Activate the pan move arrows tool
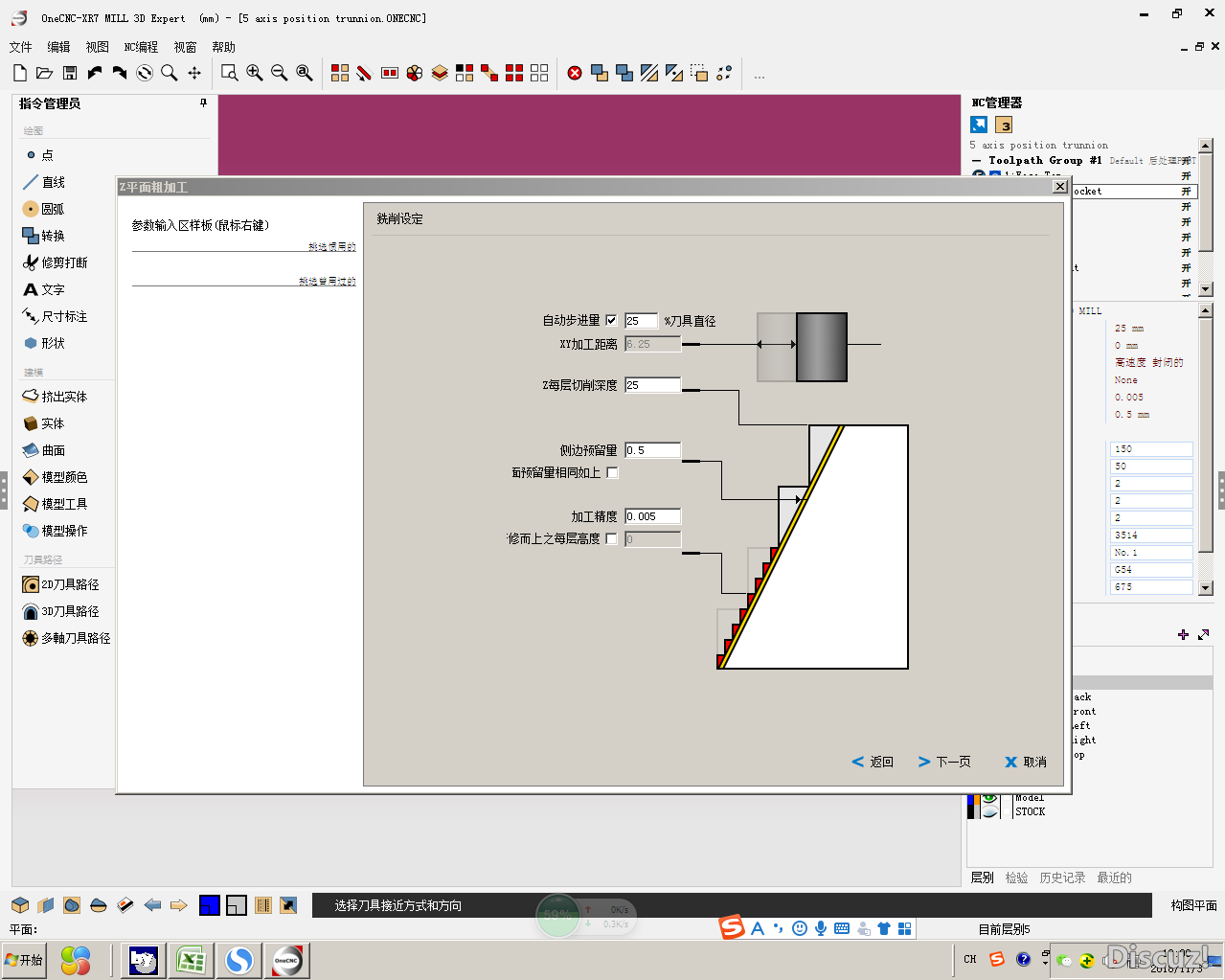The height and width of the screenshot is (980, 1225). coord(194,73)
